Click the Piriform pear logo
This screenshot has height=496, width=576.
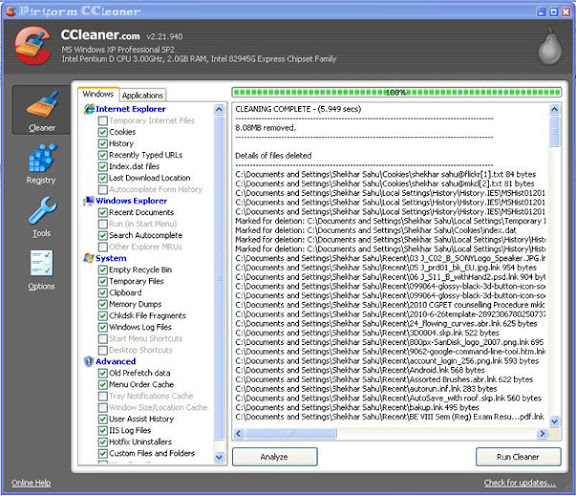(550, 47)
